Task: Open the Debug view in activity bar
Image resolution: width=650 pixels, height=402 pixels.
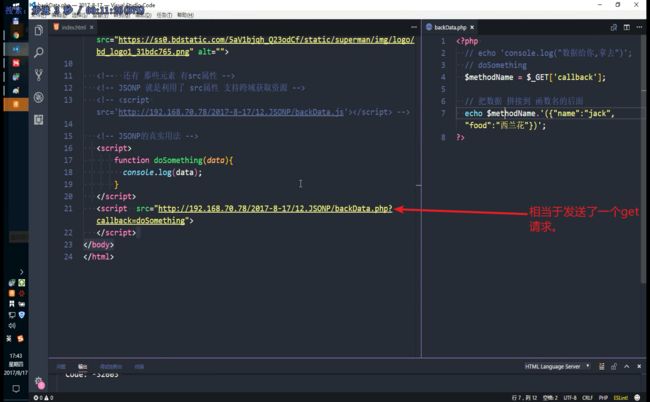Action: 39,97
